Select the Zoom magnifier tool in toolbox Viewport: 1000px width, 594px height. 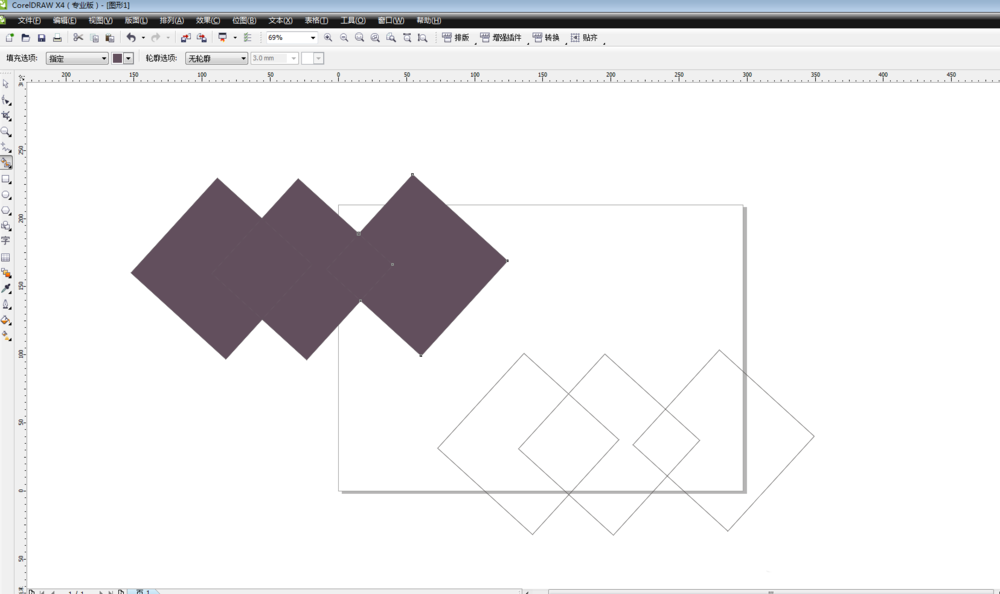pos(6,131)
